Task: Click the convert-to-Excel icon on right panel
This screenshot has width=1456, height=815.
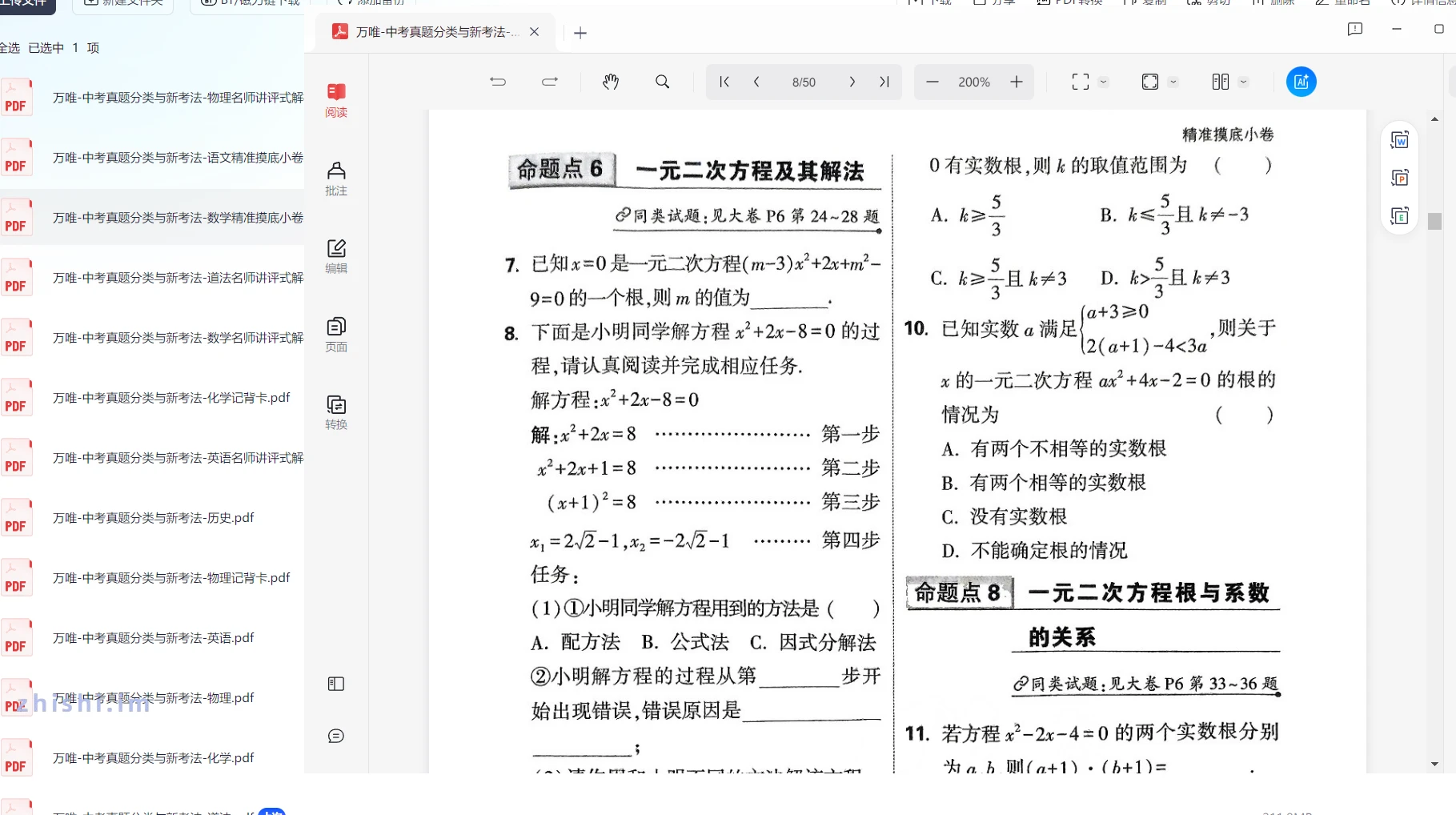Action: pos(1400,215)
